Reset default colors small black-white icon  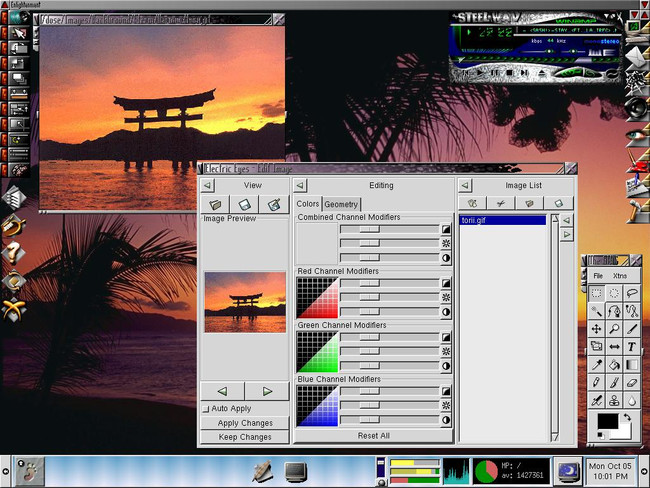(x=600, y=435)
